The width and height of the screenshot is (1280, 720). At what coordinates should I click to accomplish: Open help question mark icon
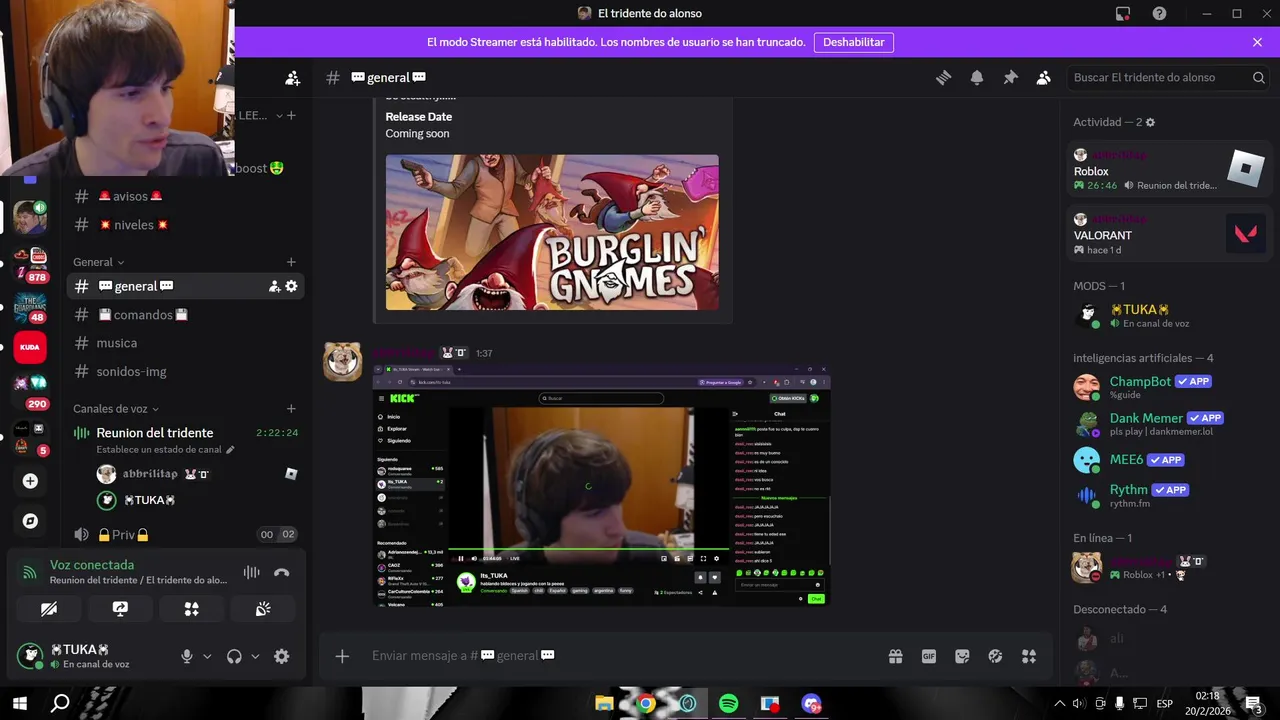coord(1159,13)
